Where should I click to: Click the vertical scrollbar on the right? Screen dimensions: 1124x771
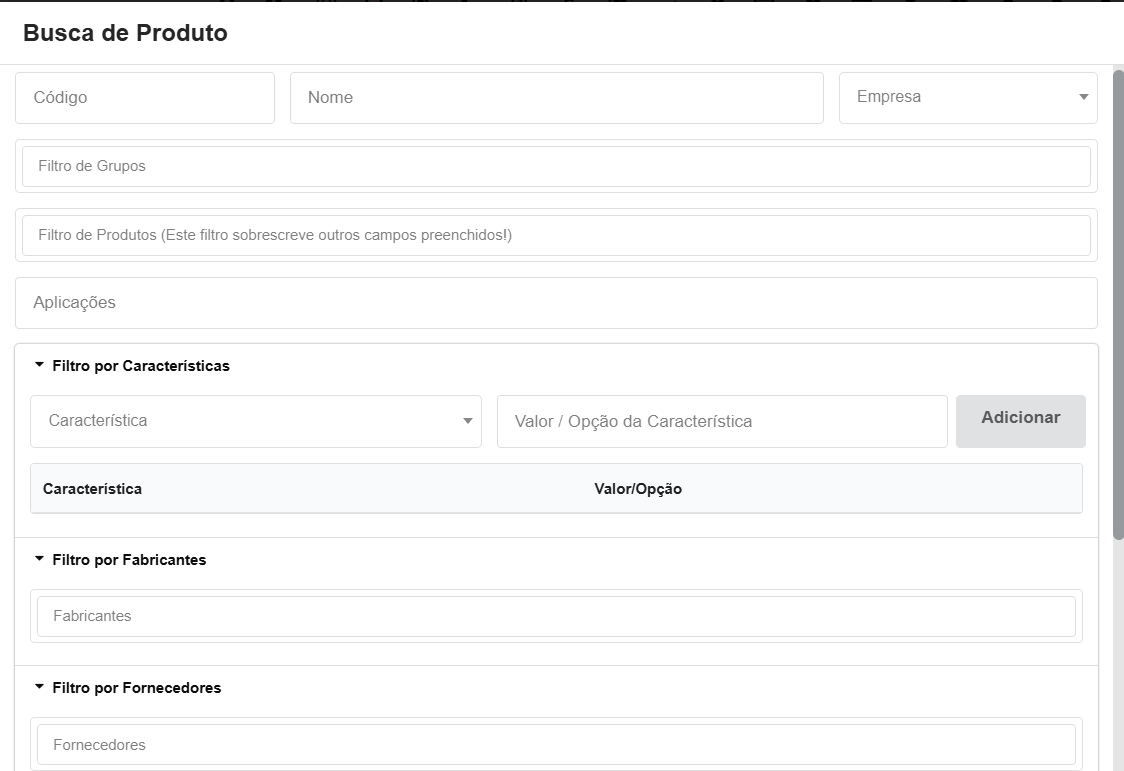click(1117, 300)
